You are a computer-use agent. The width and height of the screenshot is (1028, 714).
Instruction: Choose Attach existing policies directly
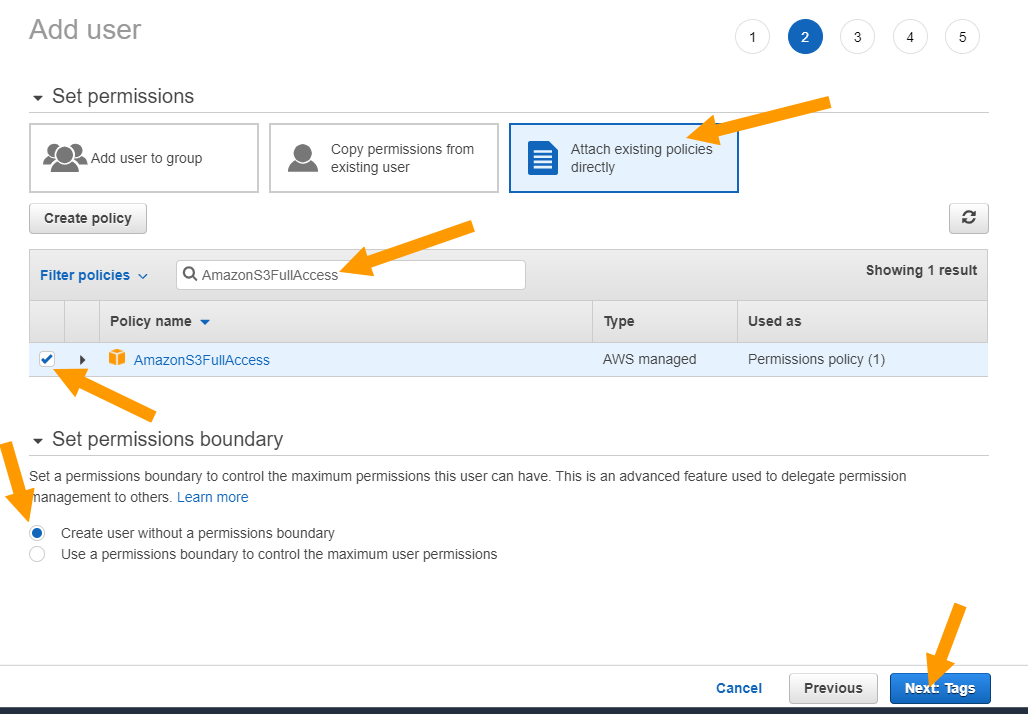click(x=623, y=158)
